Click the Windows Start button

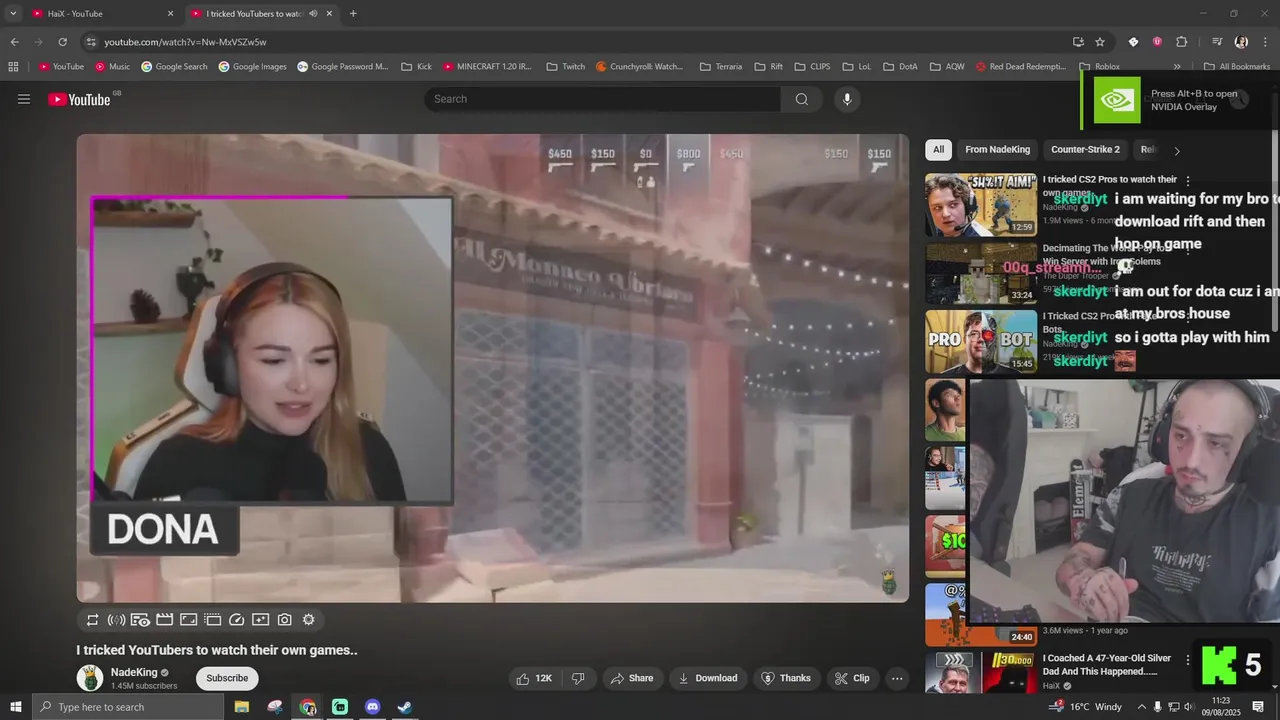[x=16, y=707]
